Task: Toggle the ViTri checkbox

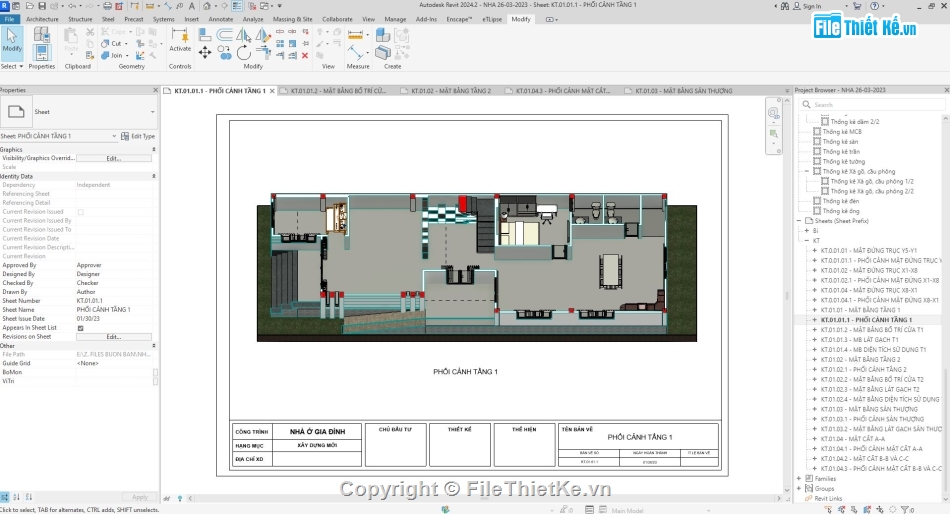Action: [x=155, y=381]
